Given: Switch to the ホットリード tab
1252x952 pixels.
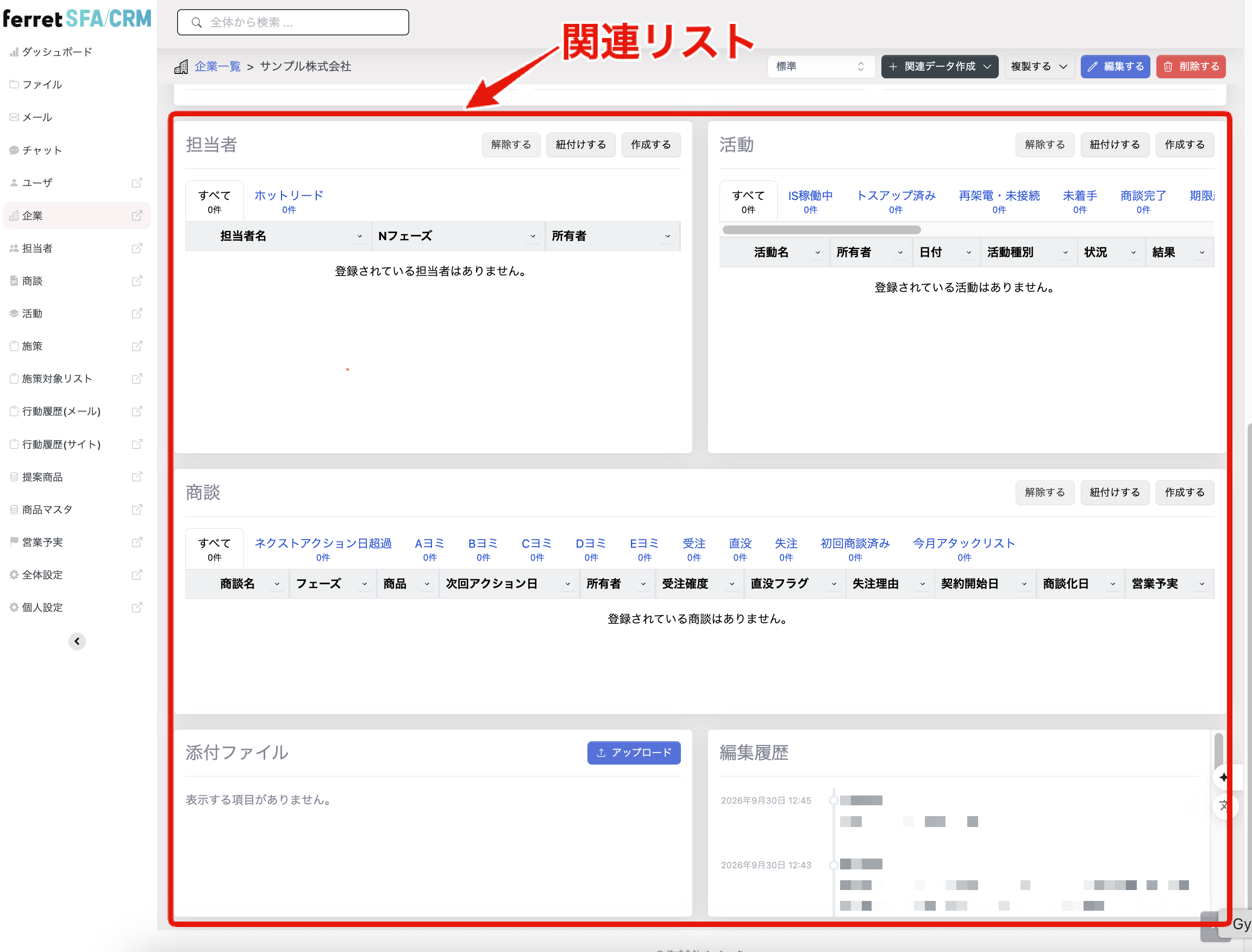Looking at the screenshot, I should (x=289, y=201).
